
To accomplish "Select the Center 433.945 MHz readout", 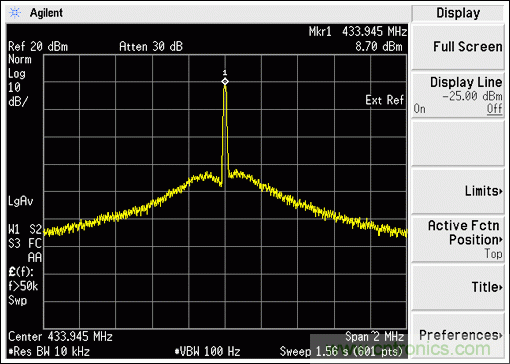I will pos(60,337).
